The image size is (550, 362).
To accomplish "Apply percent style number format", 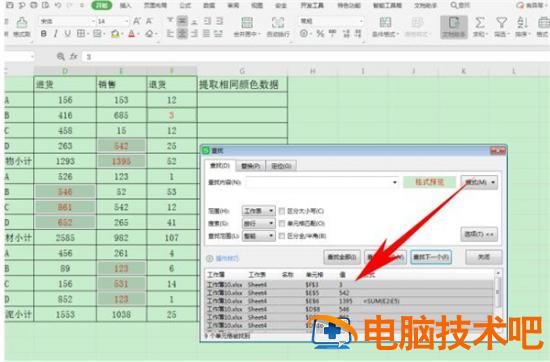I will (320, 34).
